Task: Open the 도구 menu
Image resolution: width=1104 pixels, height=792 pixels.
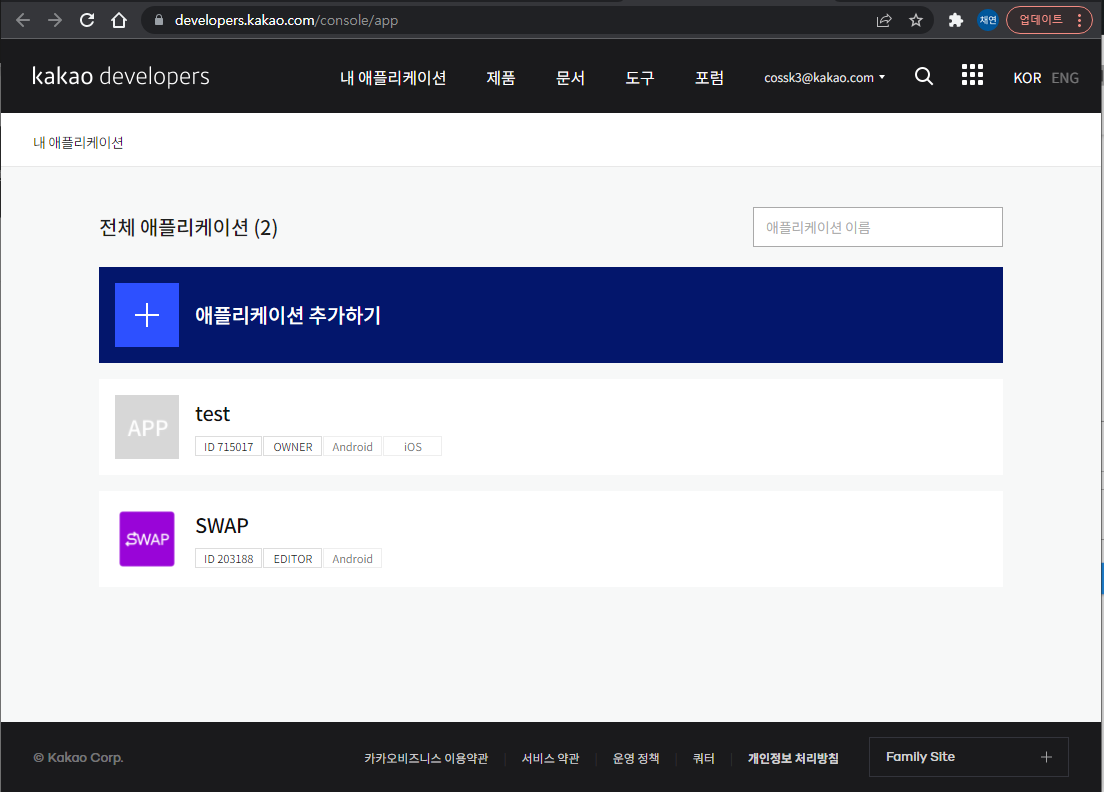Action: (x=639, y=77)
